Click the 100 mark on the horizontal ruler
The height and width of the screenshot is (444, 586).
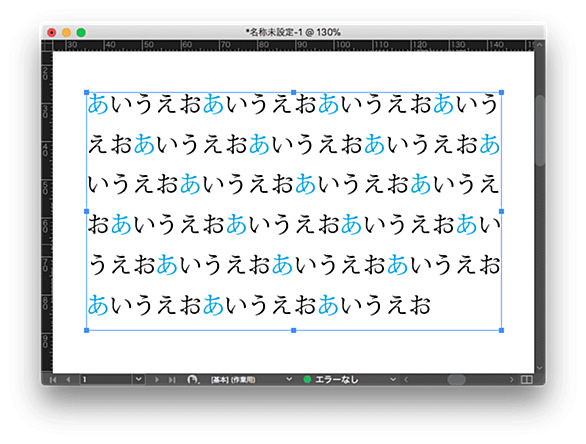(343, 45)
